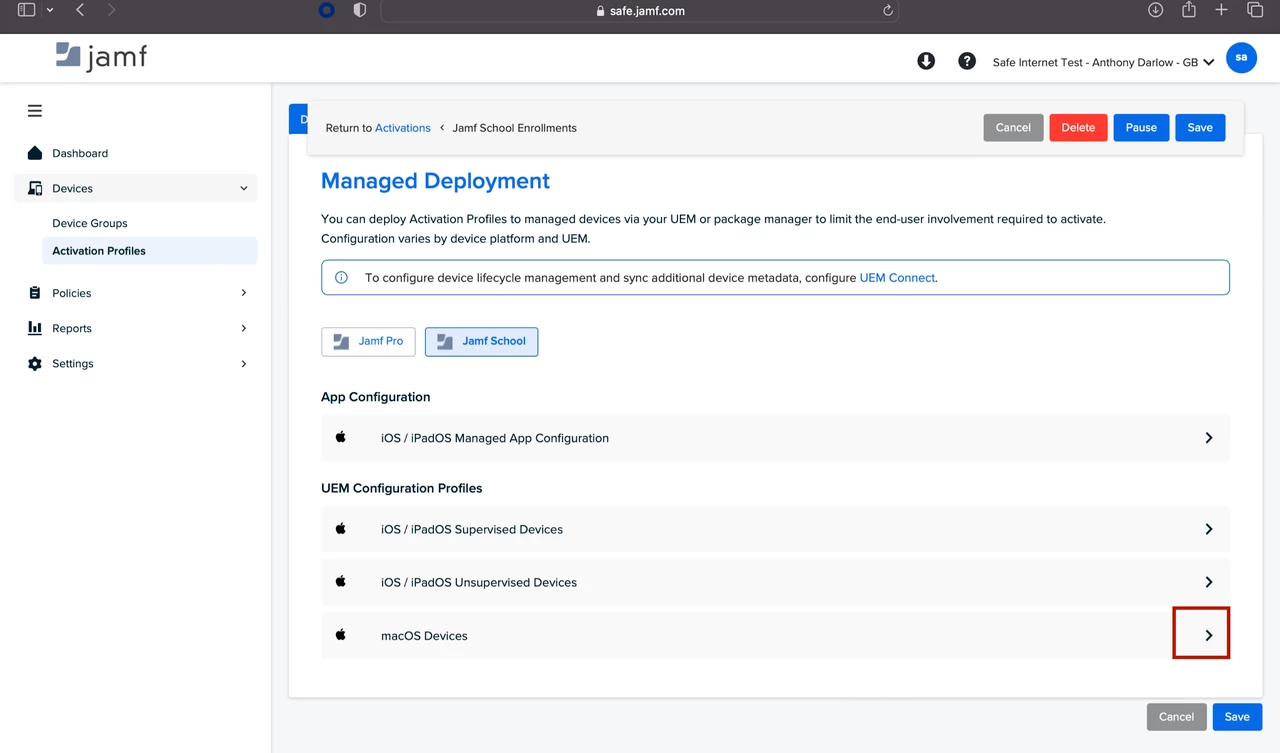Click the 'Managed Deployment' heading
Screen dimensions: 1280x753
pos(435,181)
